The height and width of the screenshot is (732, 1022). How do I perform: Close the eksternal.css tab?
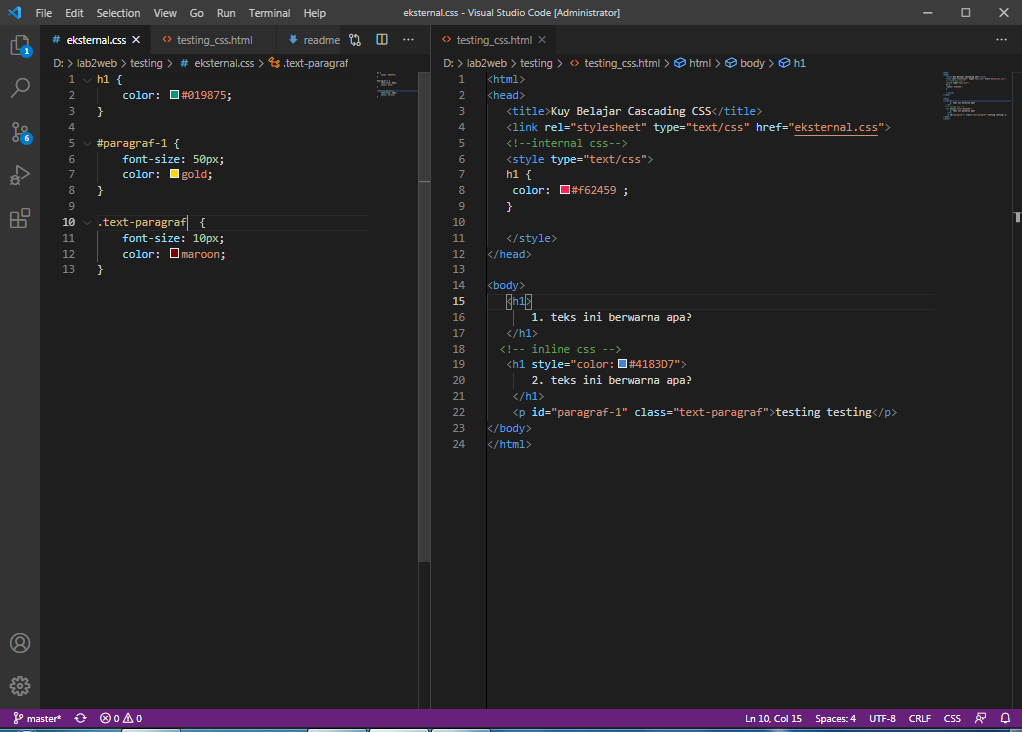(136, 40)
